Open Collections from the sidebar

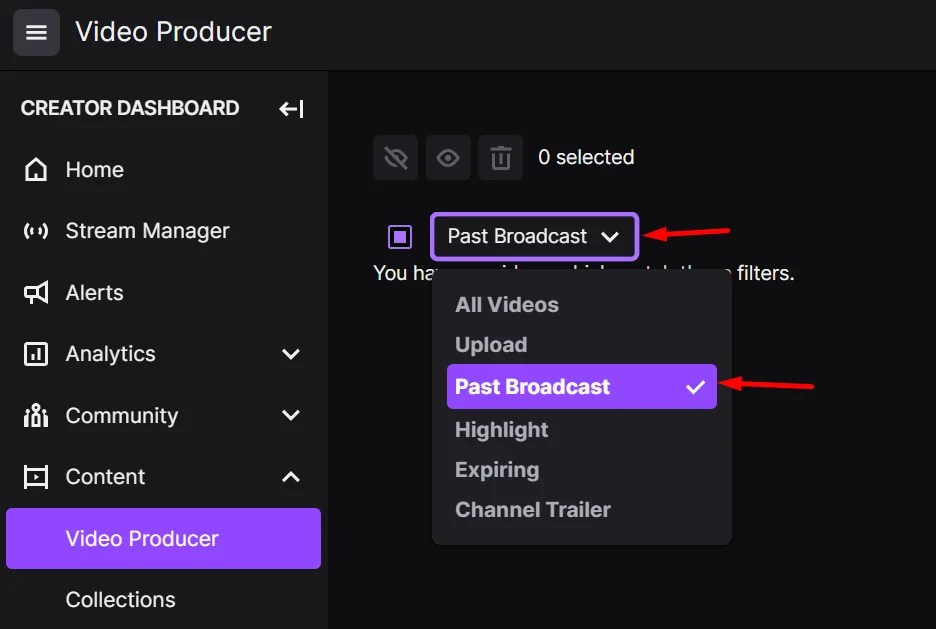pos(120,599)
